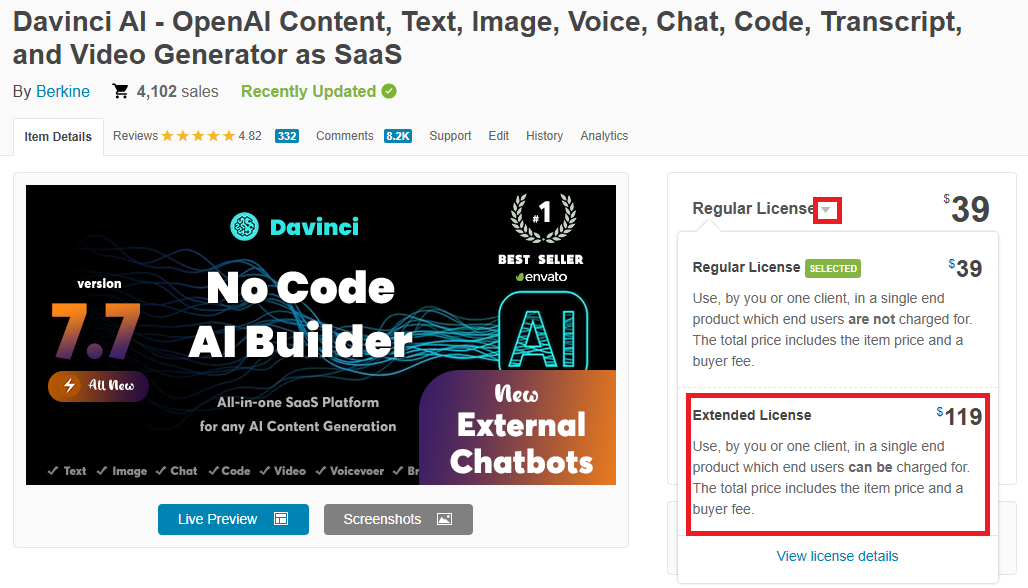Click the 8.2K comments count badge
The image size is (1028, 588).
(x=398, y=136)
